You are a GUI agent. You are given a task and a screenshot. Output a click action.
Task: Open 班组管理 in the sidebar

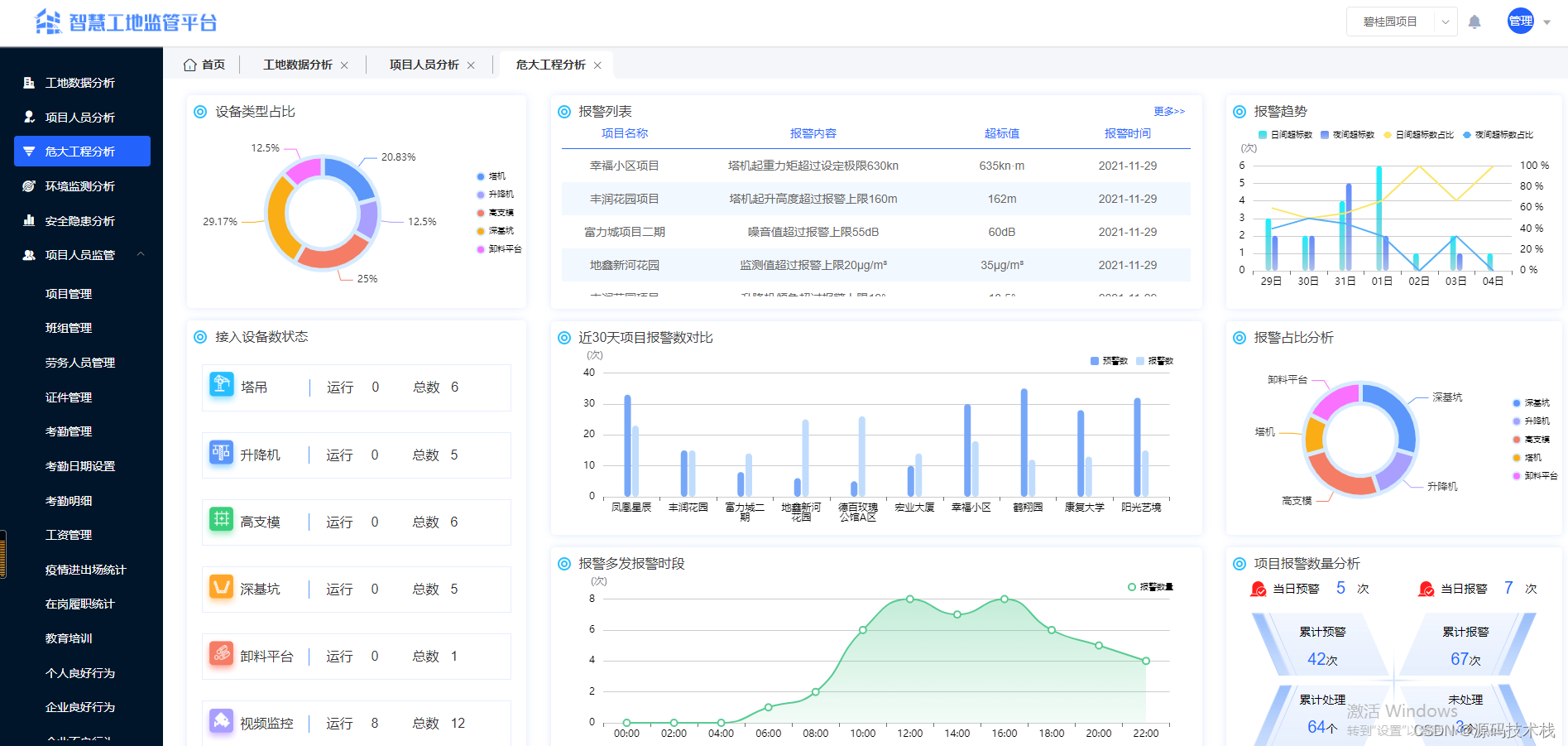pyautogui.click(x=69, y=328)
